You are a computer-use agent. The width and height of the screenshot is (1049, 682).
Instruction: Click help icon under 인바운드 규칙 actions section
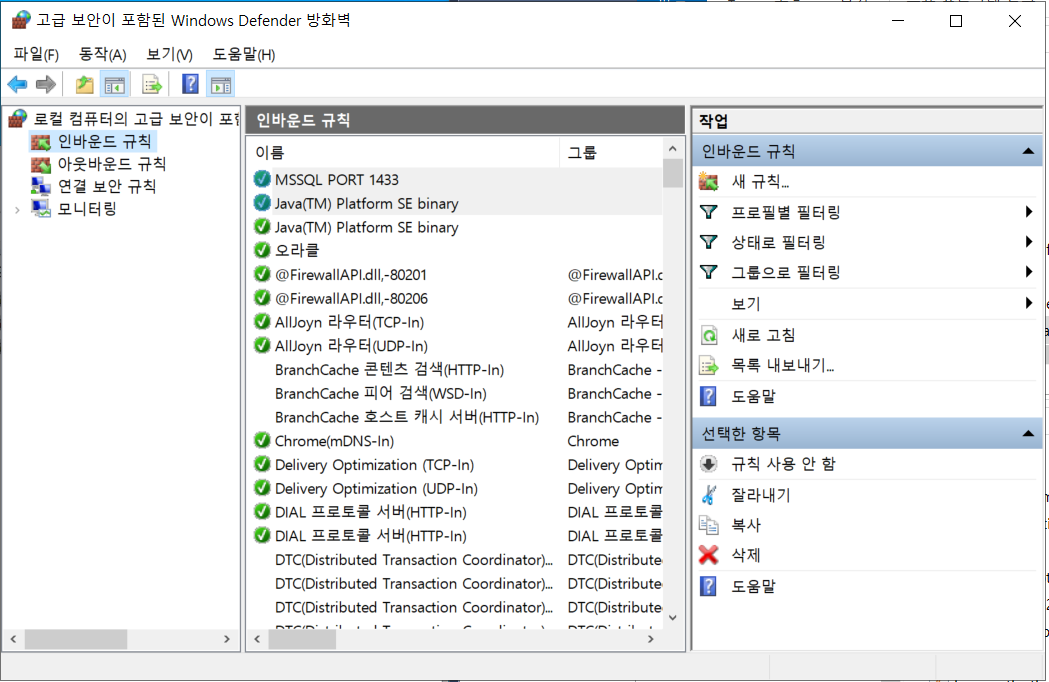[x=708, y=396]
